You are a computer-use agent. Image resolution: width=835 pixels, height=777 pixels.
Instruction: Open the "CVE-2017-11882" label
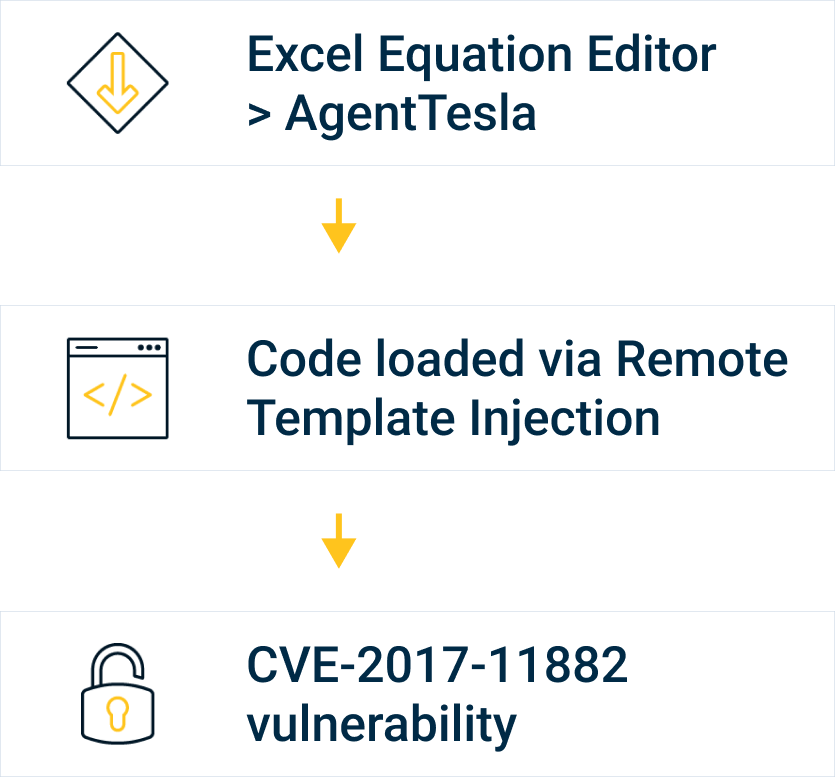point(437,665)
